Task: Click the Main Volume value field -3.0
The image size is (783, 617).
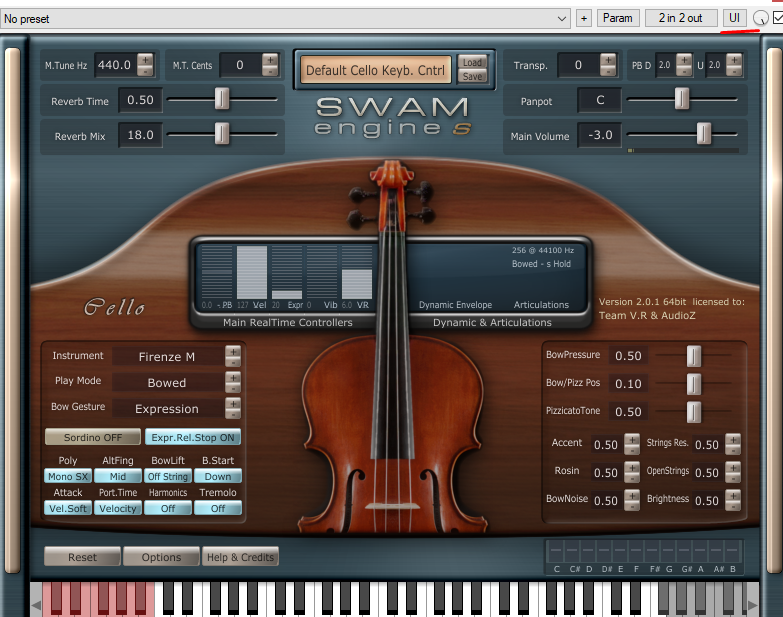Action: [x=600, y=135]
